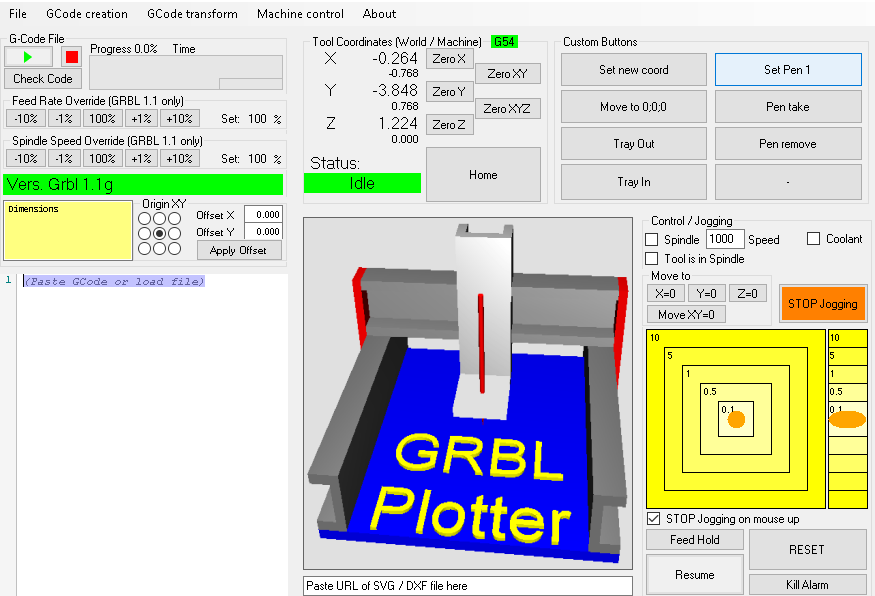875x596 pixels.
Task: Click the Z=0 move button
Action: coord(748,294)
